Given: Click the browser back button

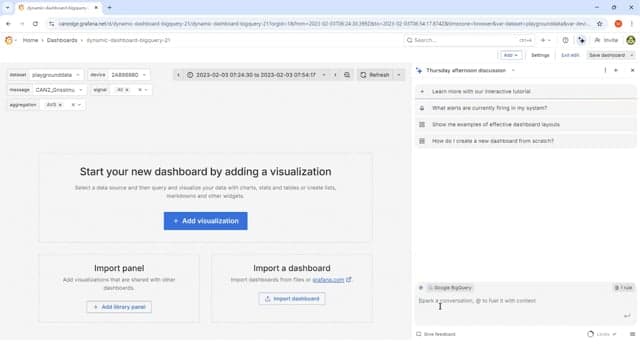Looking at the screenshot, I should [x=8, y=24].
